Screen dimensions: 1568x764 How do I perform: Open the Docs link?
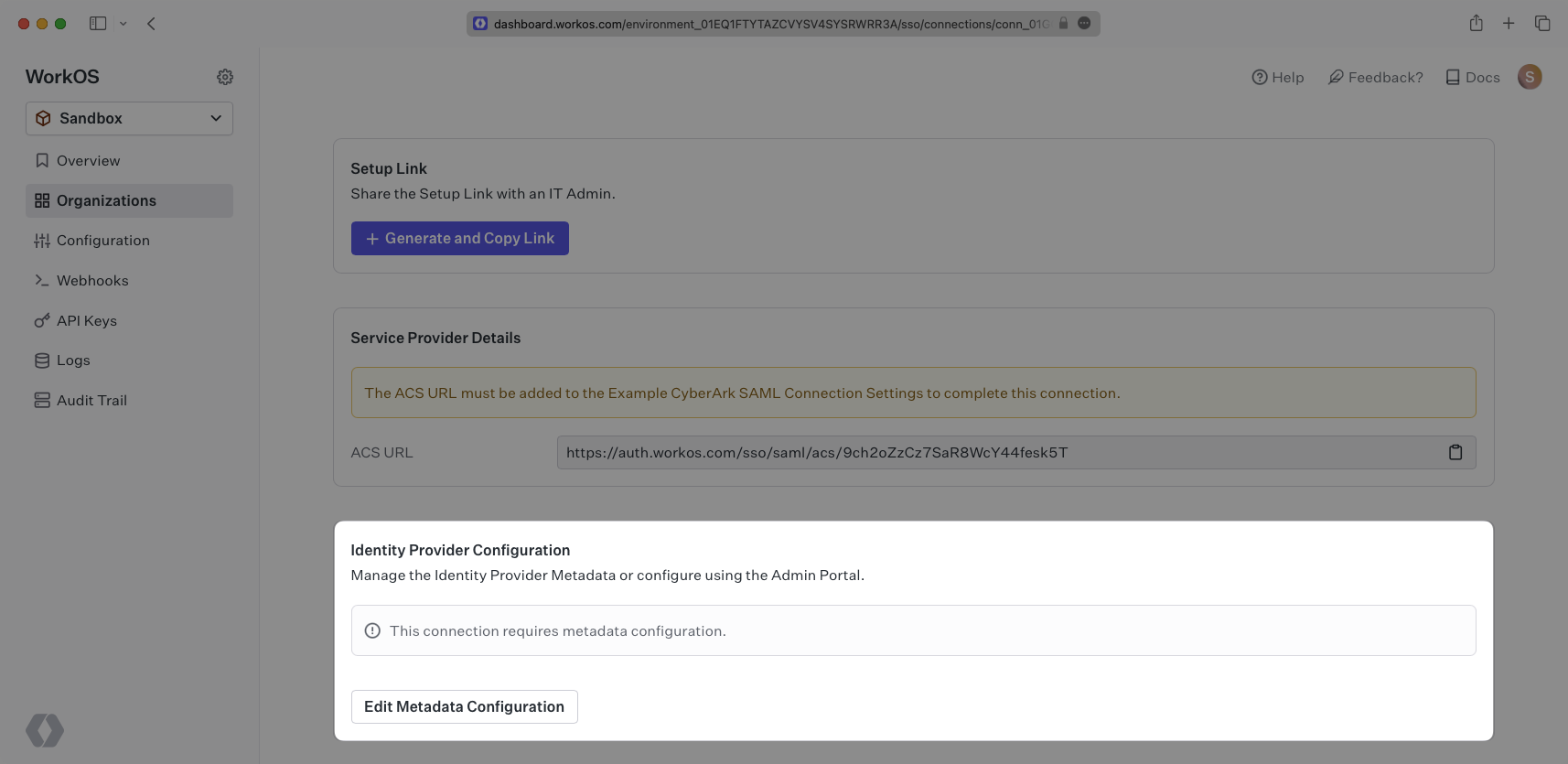pyautogui.click(x=1473, y=77)
